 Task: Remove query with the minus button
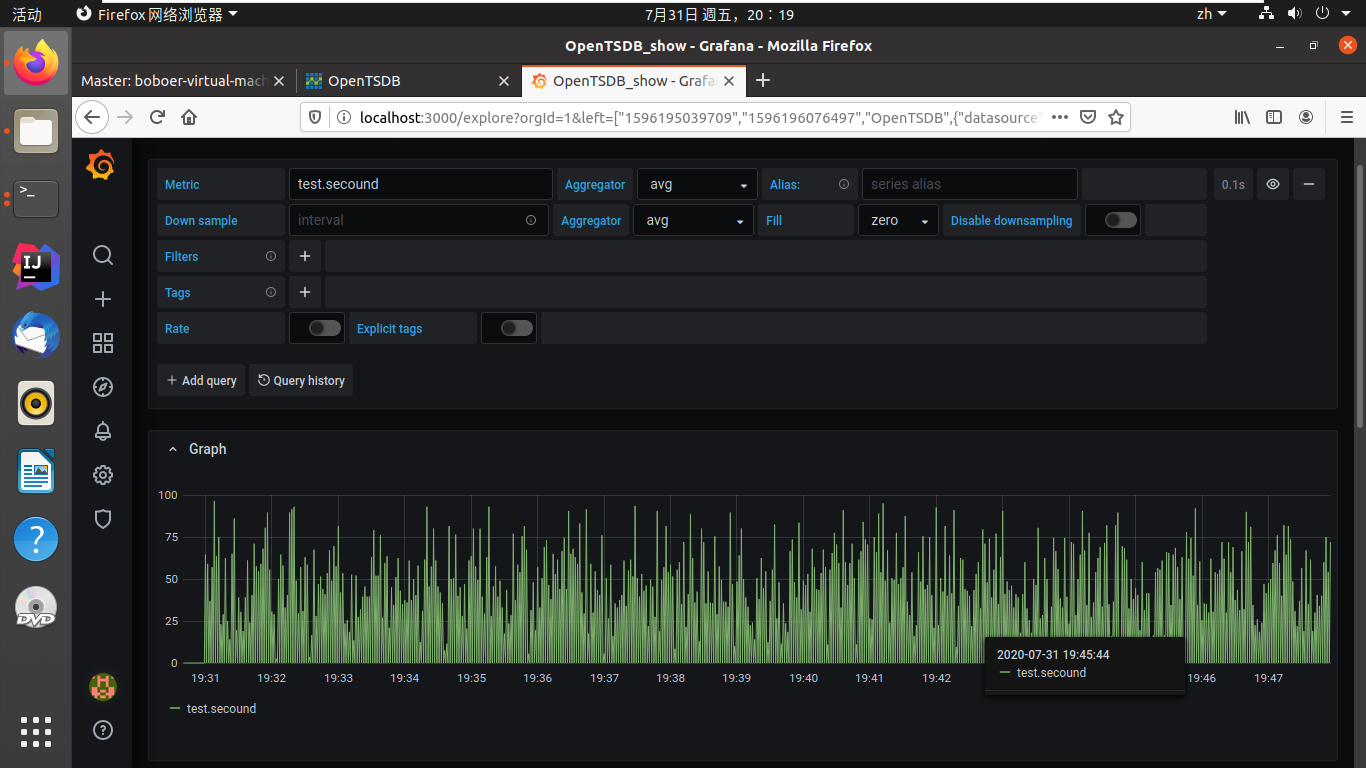point(1308,184)
